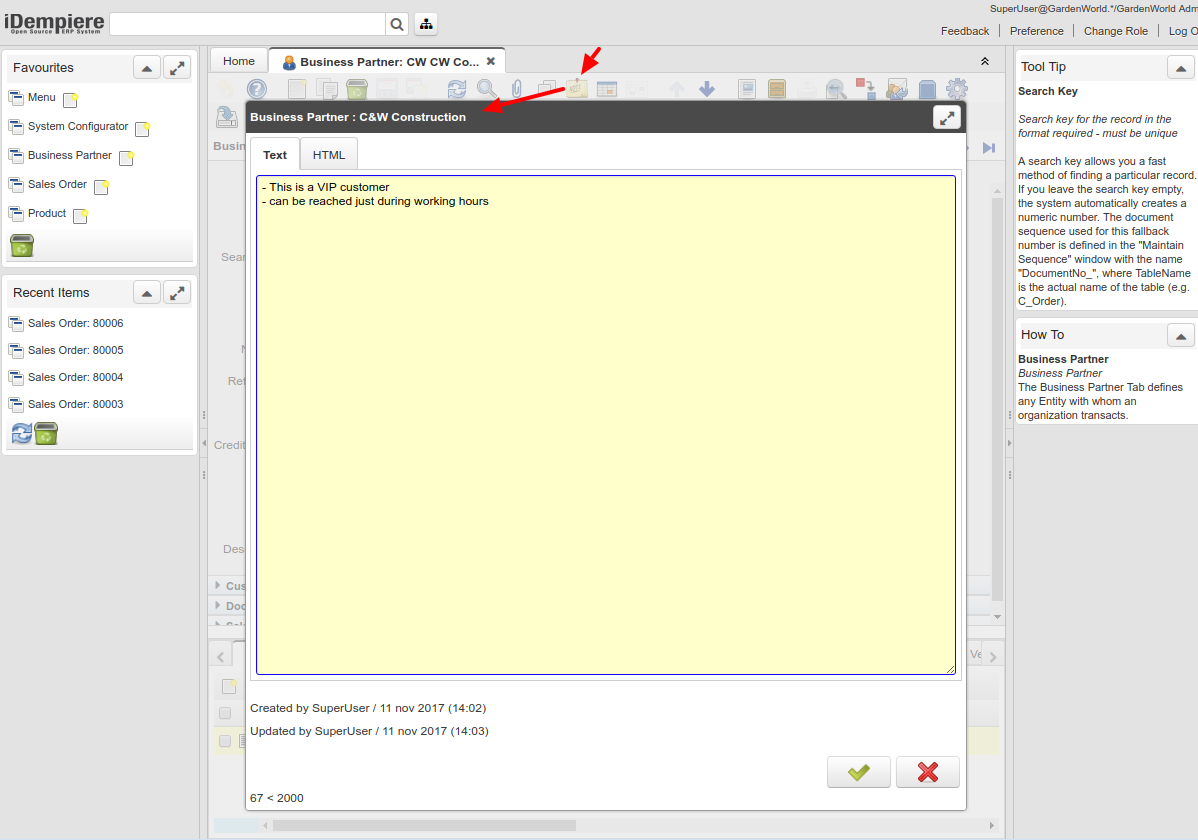Screen dimensions: 1198x840
Task: Click the new-record icon beside Product favourite
Action: coord(80,216)
